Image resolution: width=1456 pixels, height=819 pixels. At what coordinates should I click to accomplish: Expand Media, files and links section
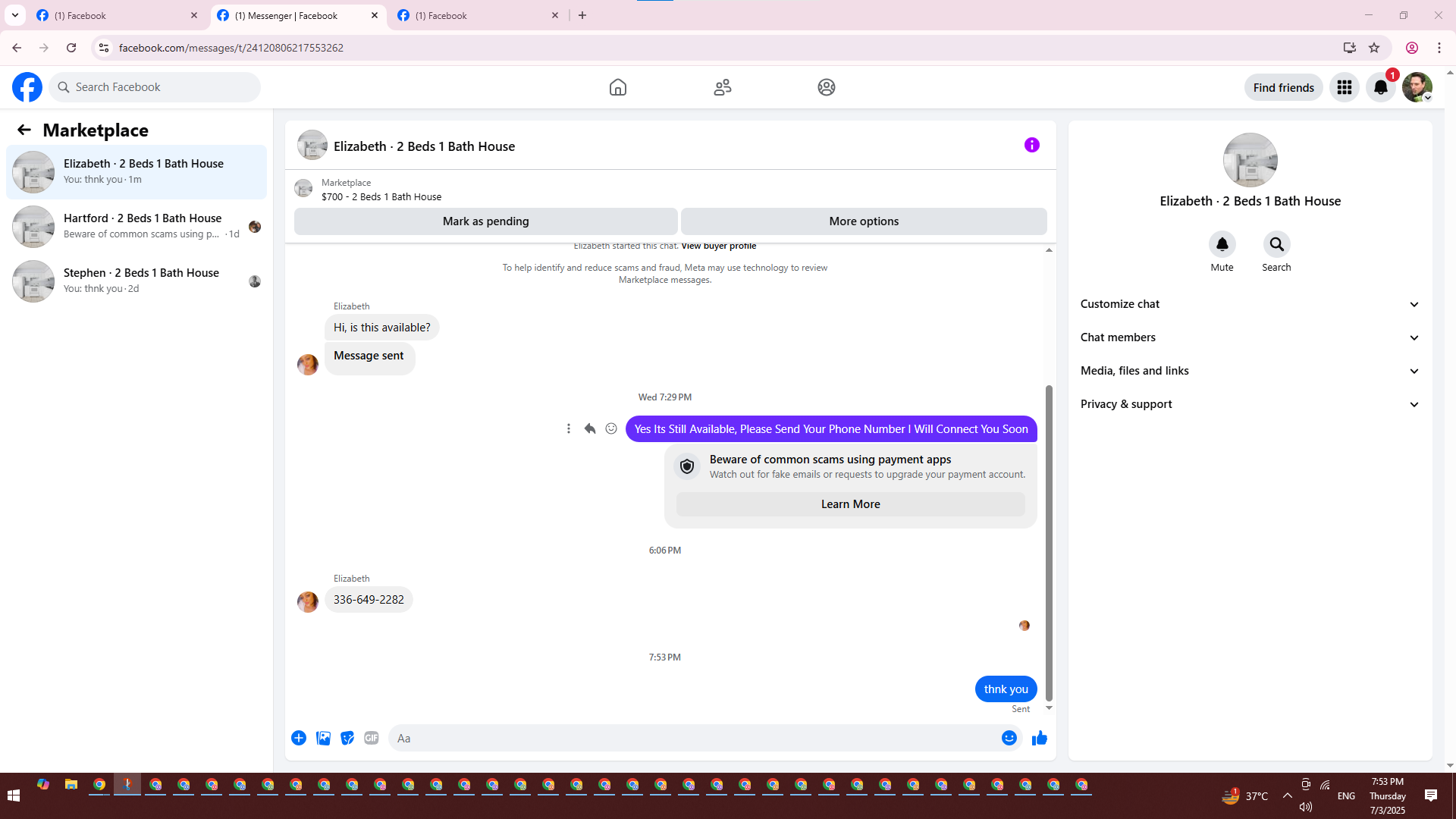click(x=1249, y=371)
